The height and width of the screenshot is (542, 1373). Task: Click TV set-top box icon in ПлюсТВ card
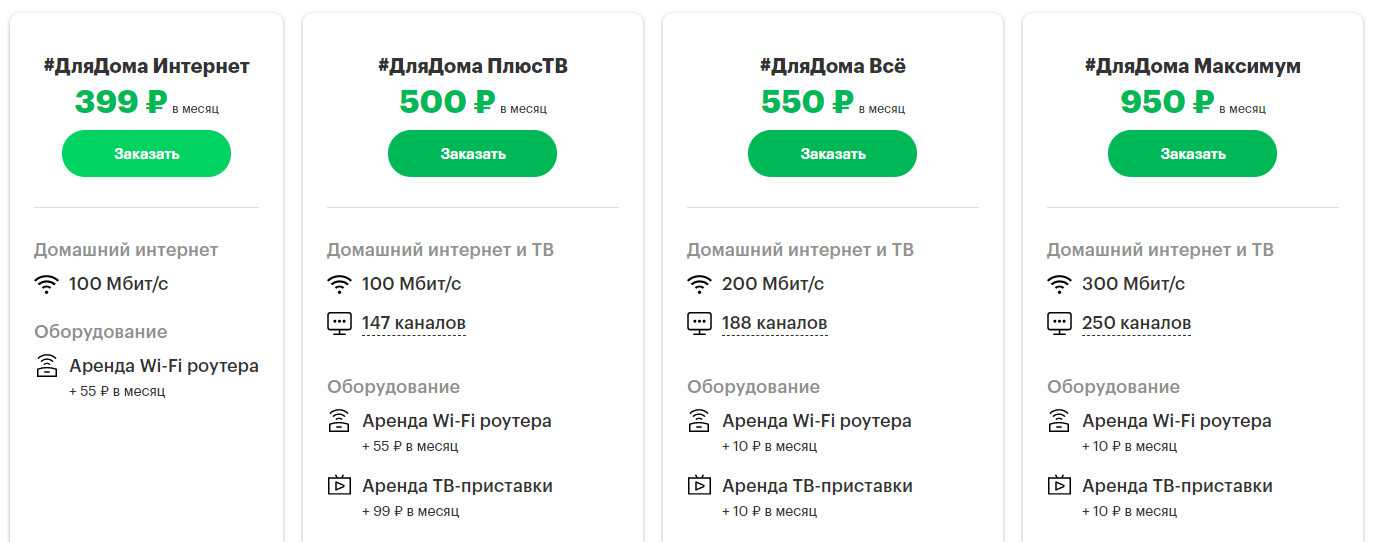pos(339,486)
